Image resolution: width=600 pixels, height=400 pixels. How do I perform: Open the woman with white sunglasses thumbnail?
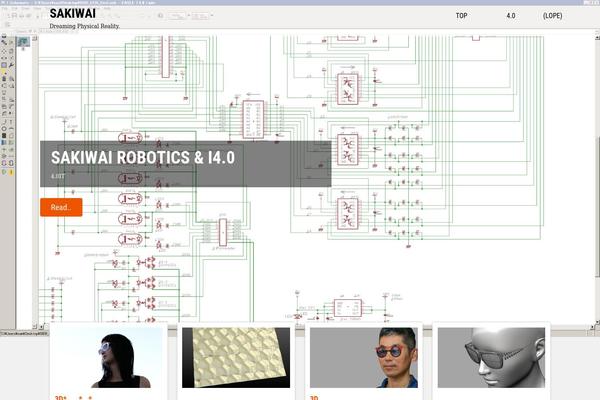click(x=108, y=358)
